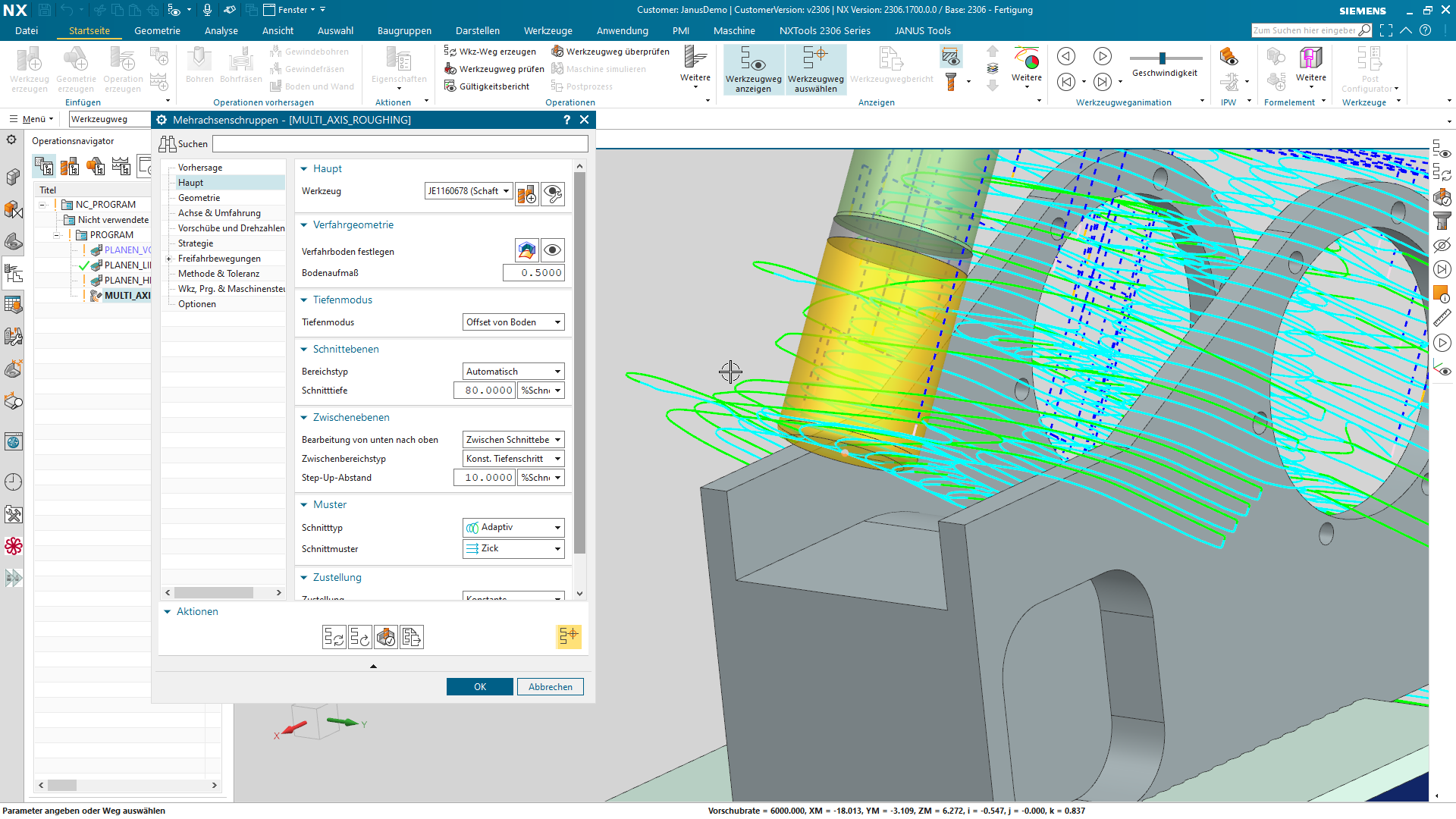Click the Abbrechen button

tap(551, 687)
